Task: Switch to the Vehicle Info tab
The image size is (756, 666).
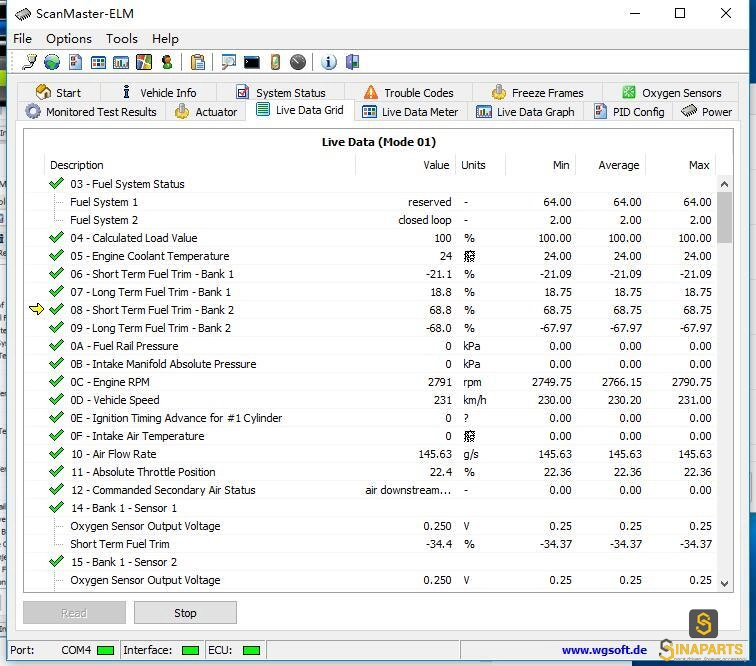Action: pyautogui.click(x=159, y=92)
